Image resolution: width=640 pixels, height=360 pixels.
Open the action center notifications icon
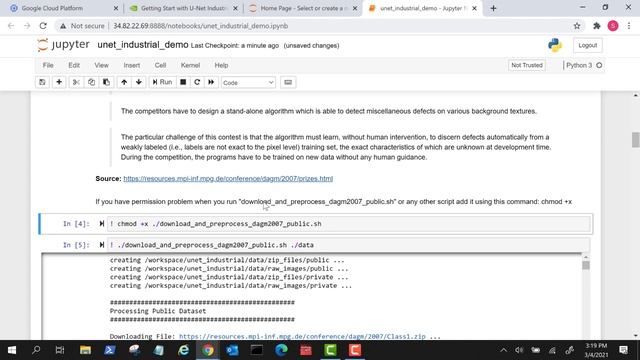click(623, 350)
